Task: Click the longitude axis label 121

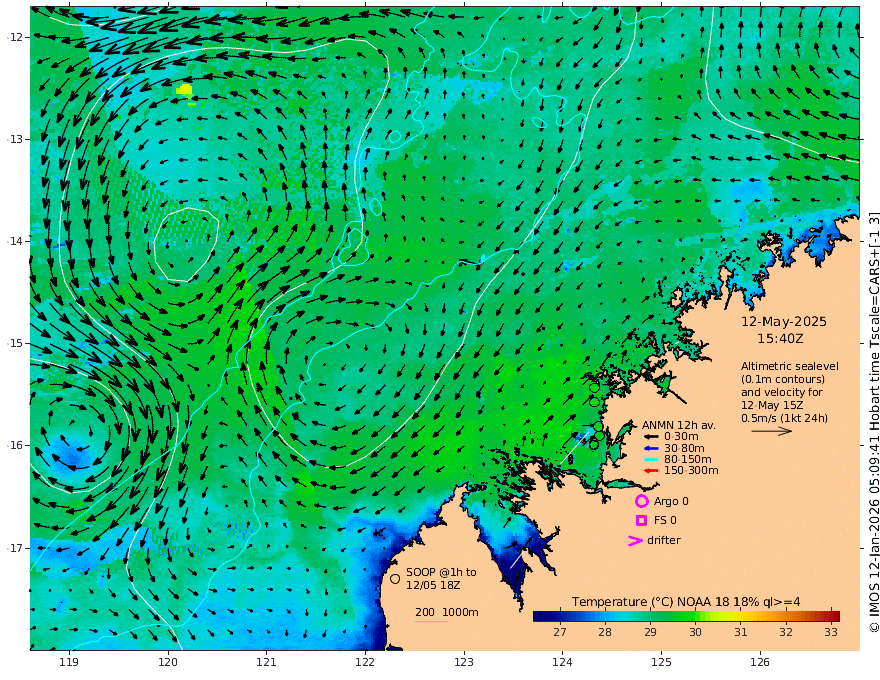Action: (267, 662)
